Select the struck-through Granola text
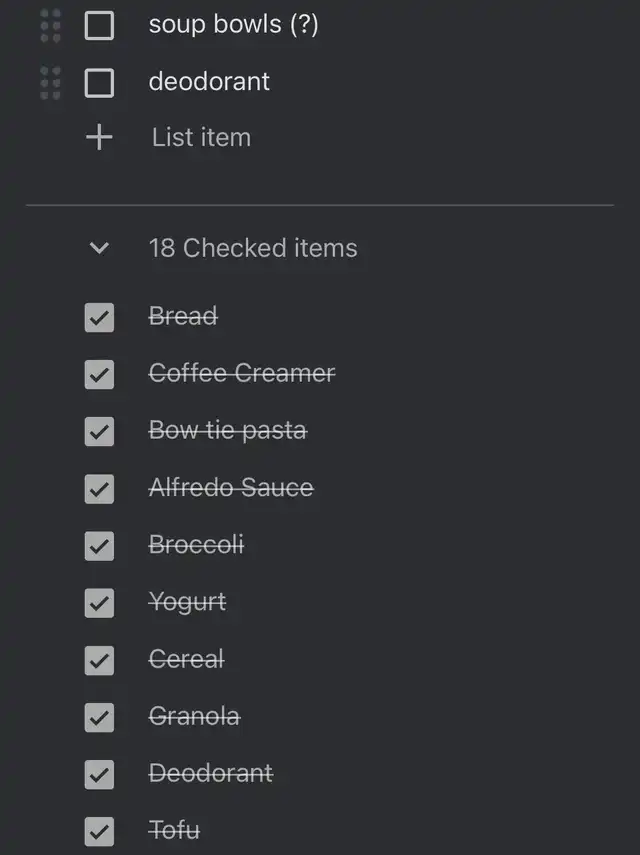The height and width of the screenshot is (855, 640). (x=194, y=716)
